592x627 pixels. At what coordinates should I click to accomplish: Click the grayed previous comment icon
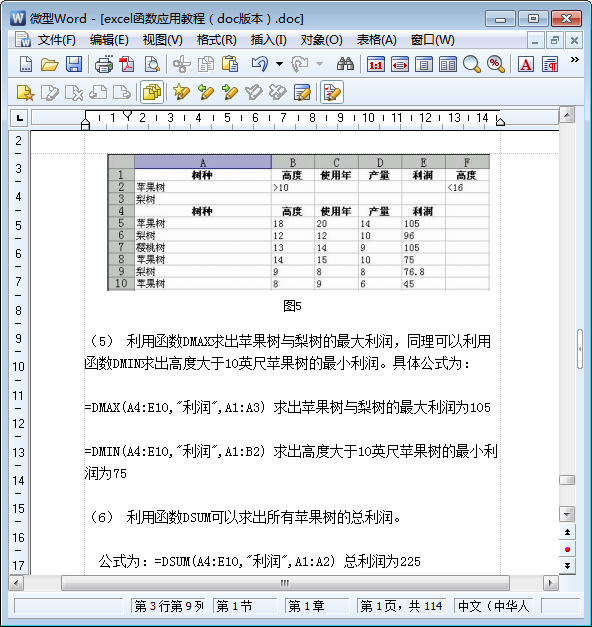98,92
